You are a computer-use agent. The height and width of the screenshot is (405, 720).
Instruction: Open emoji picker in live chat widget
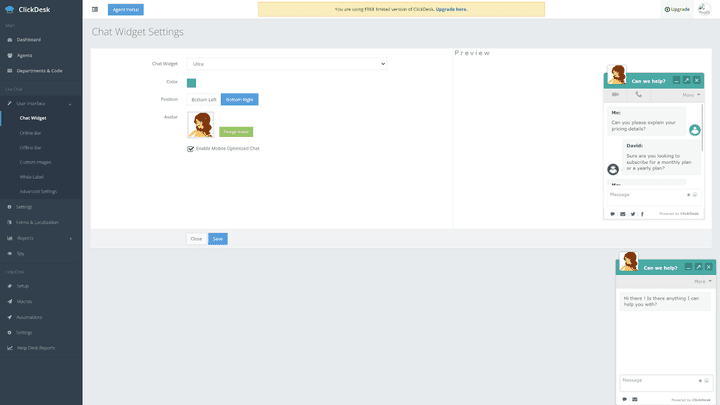(x=707, y=381)
